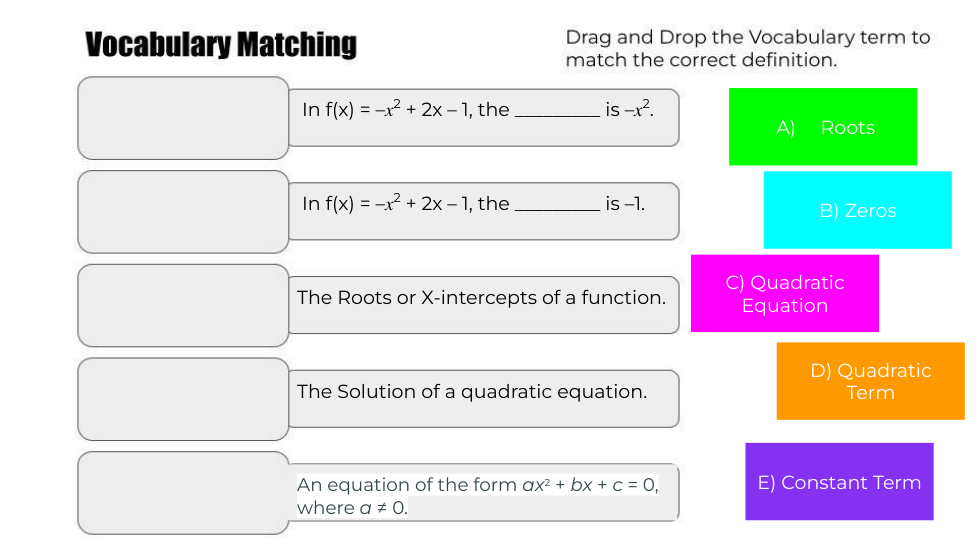Screen dimensions: 978x550
Task: Select the green A) Roots tile
Action: [x=822, y=127]
